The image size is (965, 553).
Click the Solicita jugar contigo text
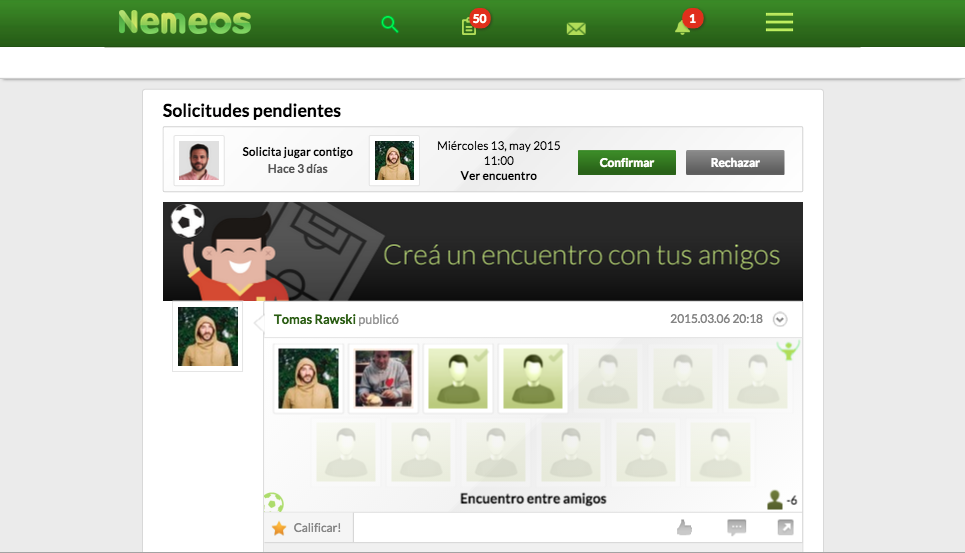[x=297, y=152]
